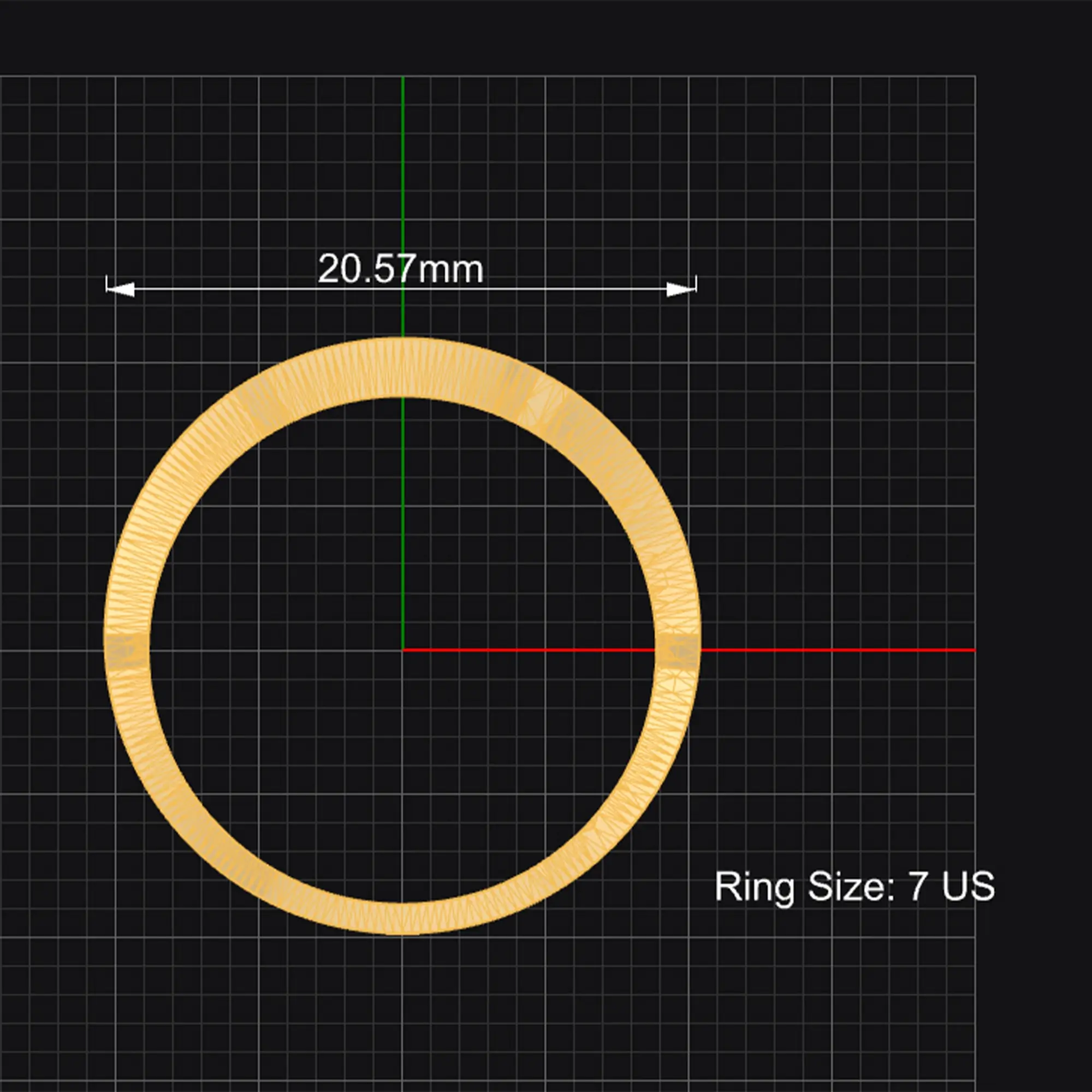The width and height of the screenshot is (1092, 1092).
Task: Click the left extension tick of the dimension
Action: tap(107, 284)
